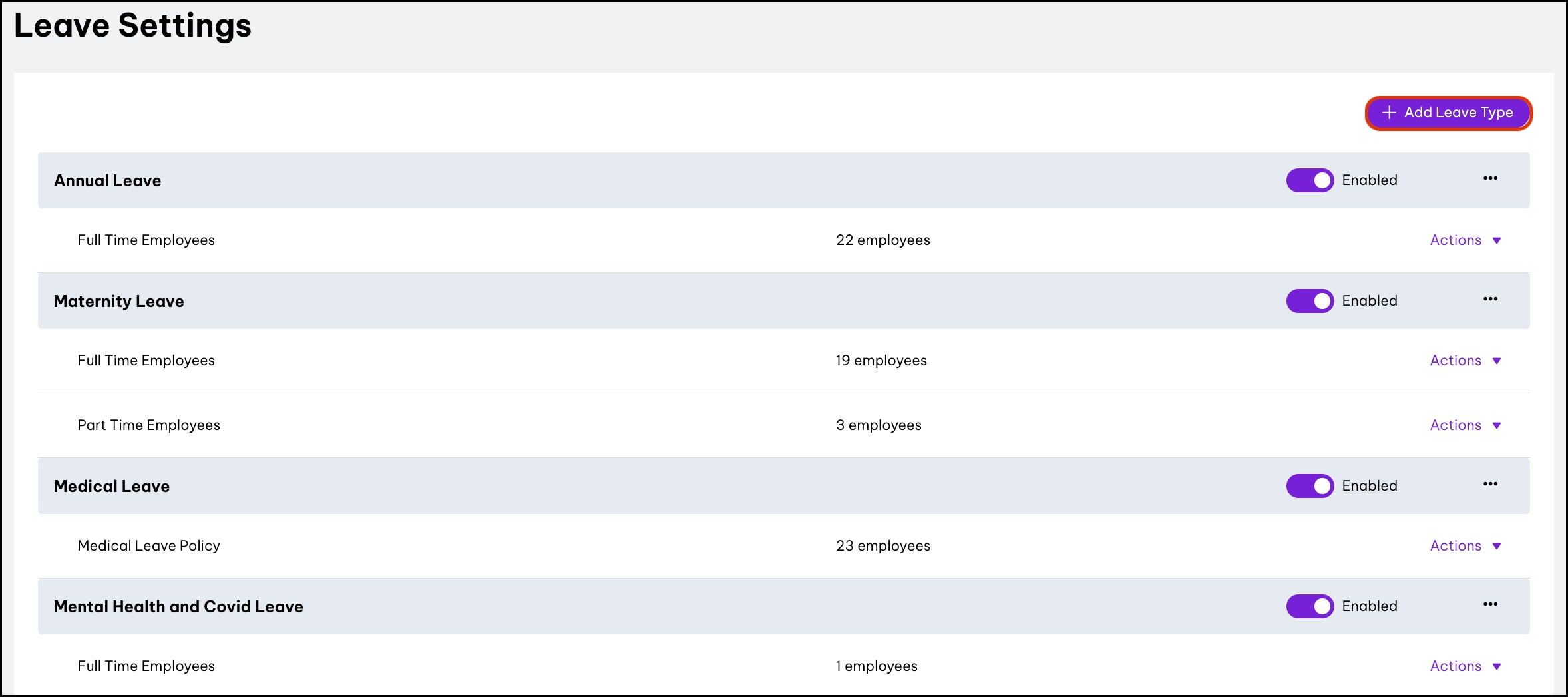Expand Actions for Medical Leave Policy

(1465, 546)
